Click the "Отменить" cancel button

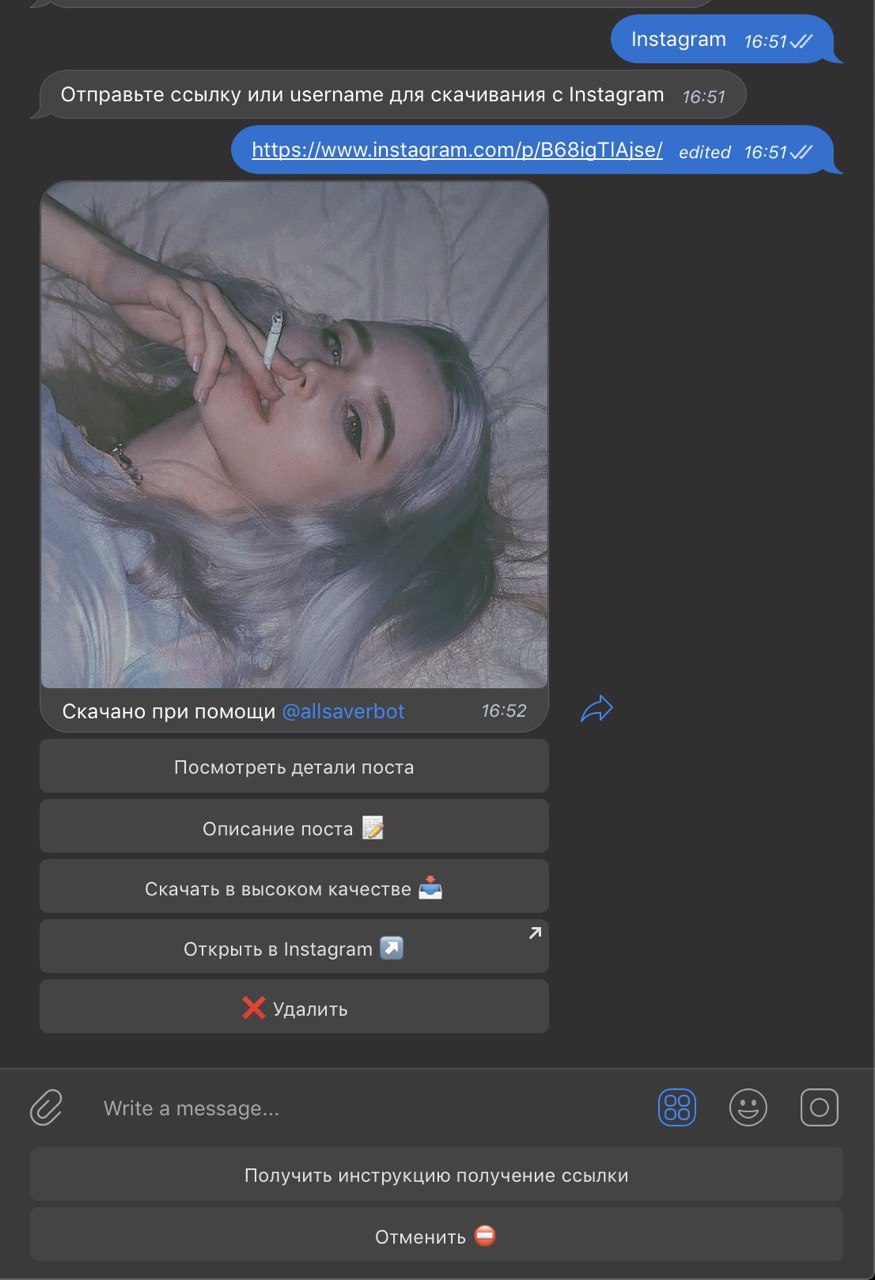[x=436, y=1236]
